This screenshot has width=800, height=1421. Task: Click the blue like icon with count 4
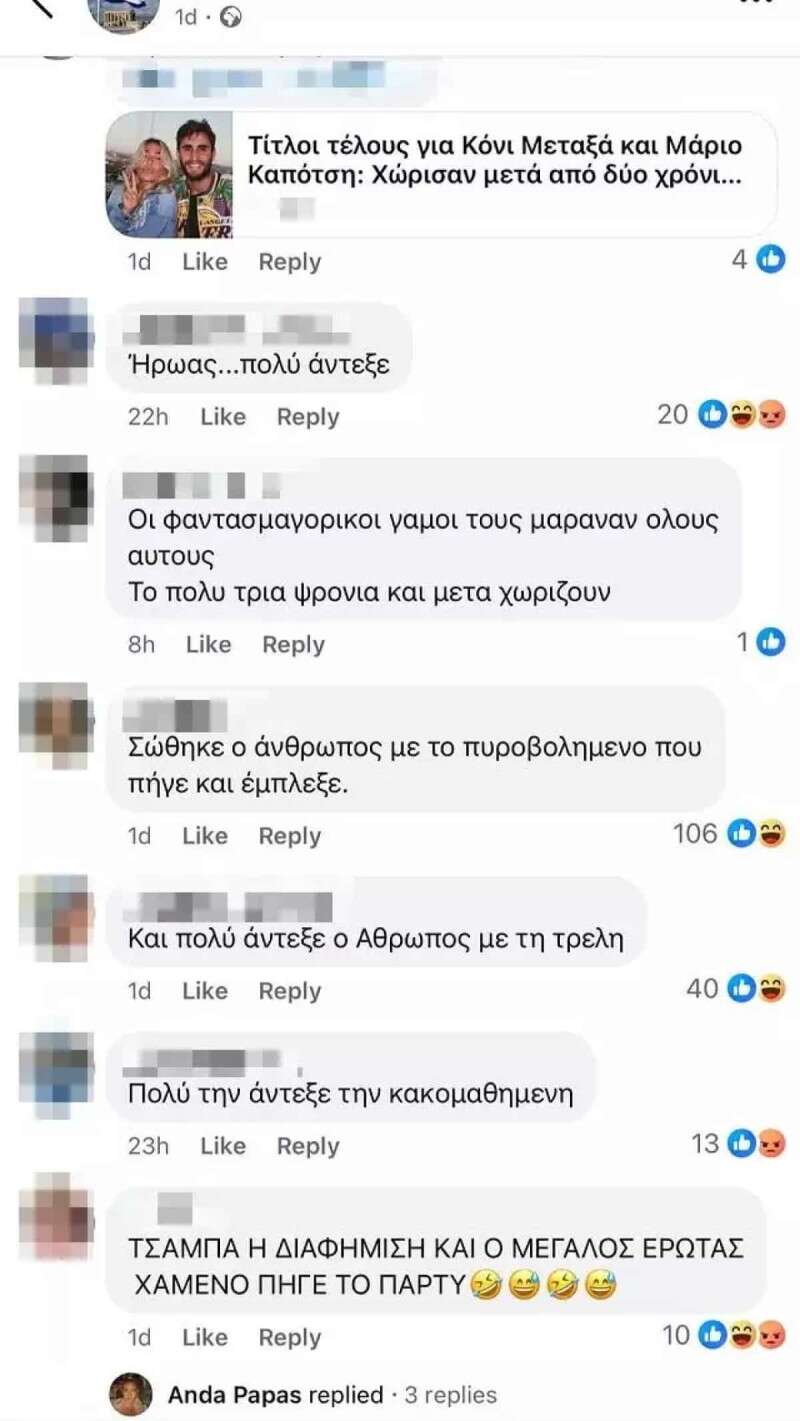(x=771, y=260)
